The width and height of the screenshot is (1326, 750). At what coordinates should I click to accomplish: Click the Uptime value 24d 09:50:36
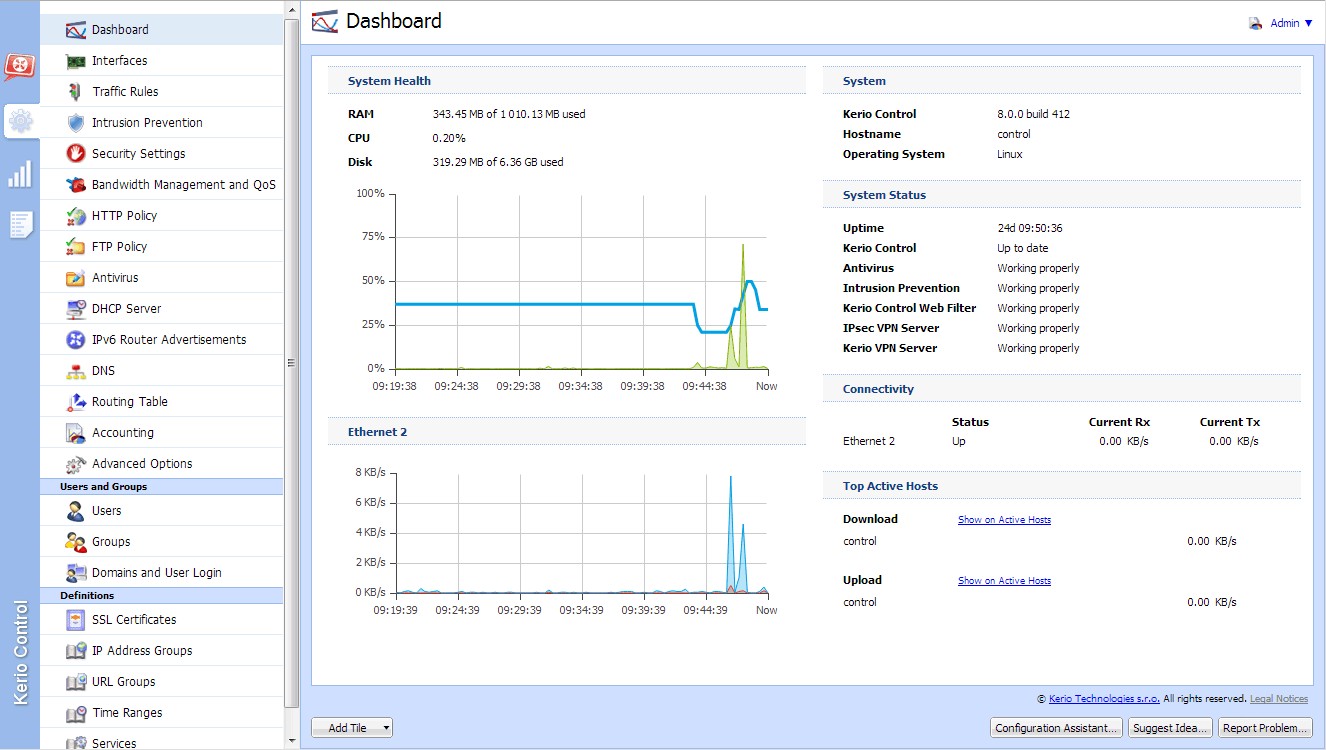[1030, 228]
